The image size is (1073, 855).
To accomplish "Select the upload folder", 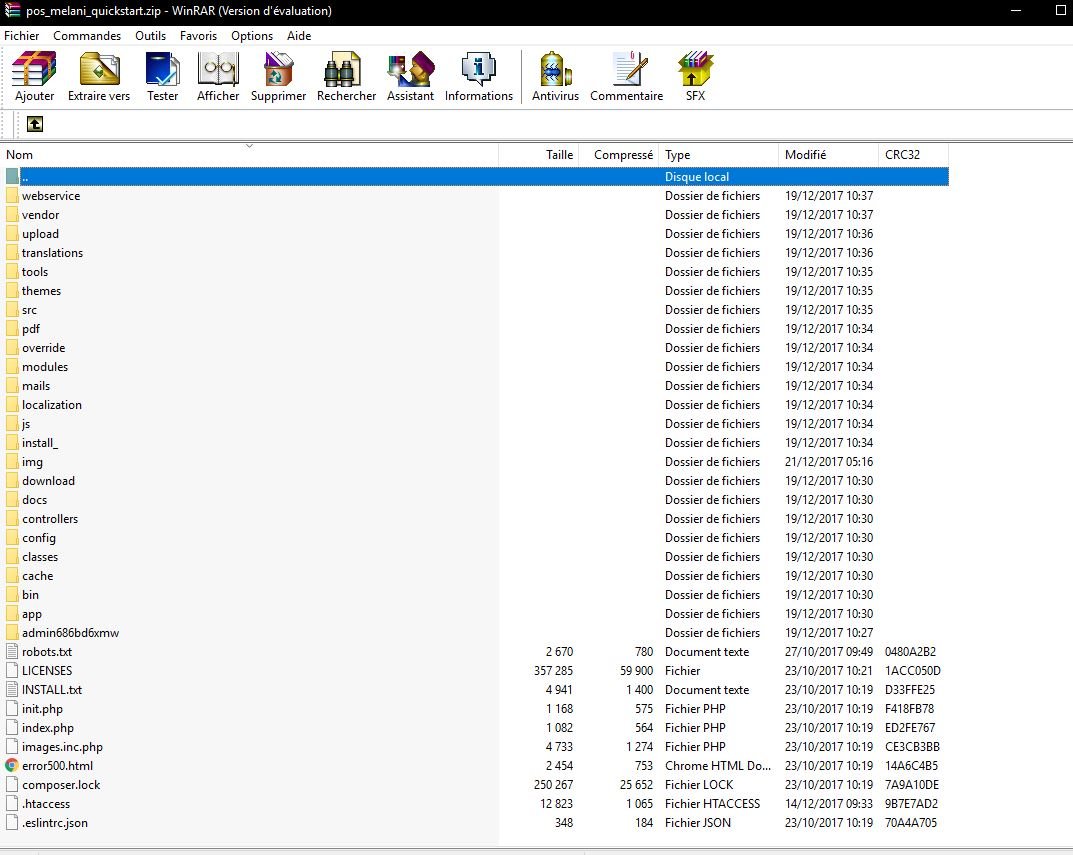I will (40, 234).
